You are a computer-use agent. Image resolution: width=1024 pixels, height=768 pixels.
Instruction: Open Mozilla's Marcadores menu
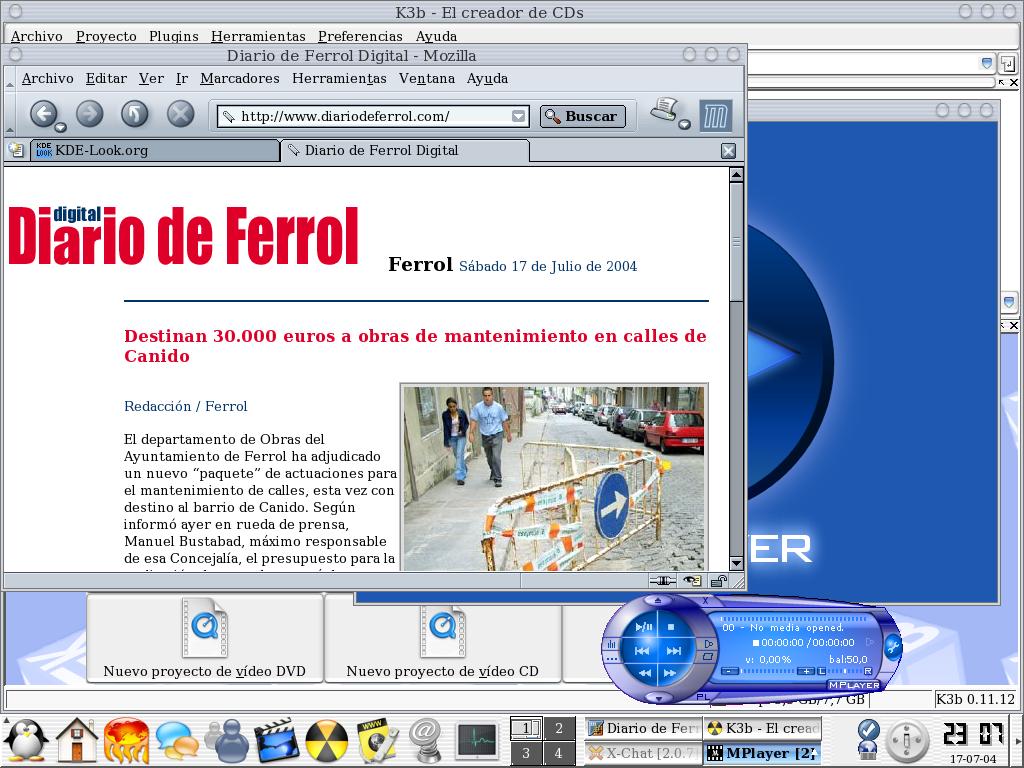click(240, 78)
